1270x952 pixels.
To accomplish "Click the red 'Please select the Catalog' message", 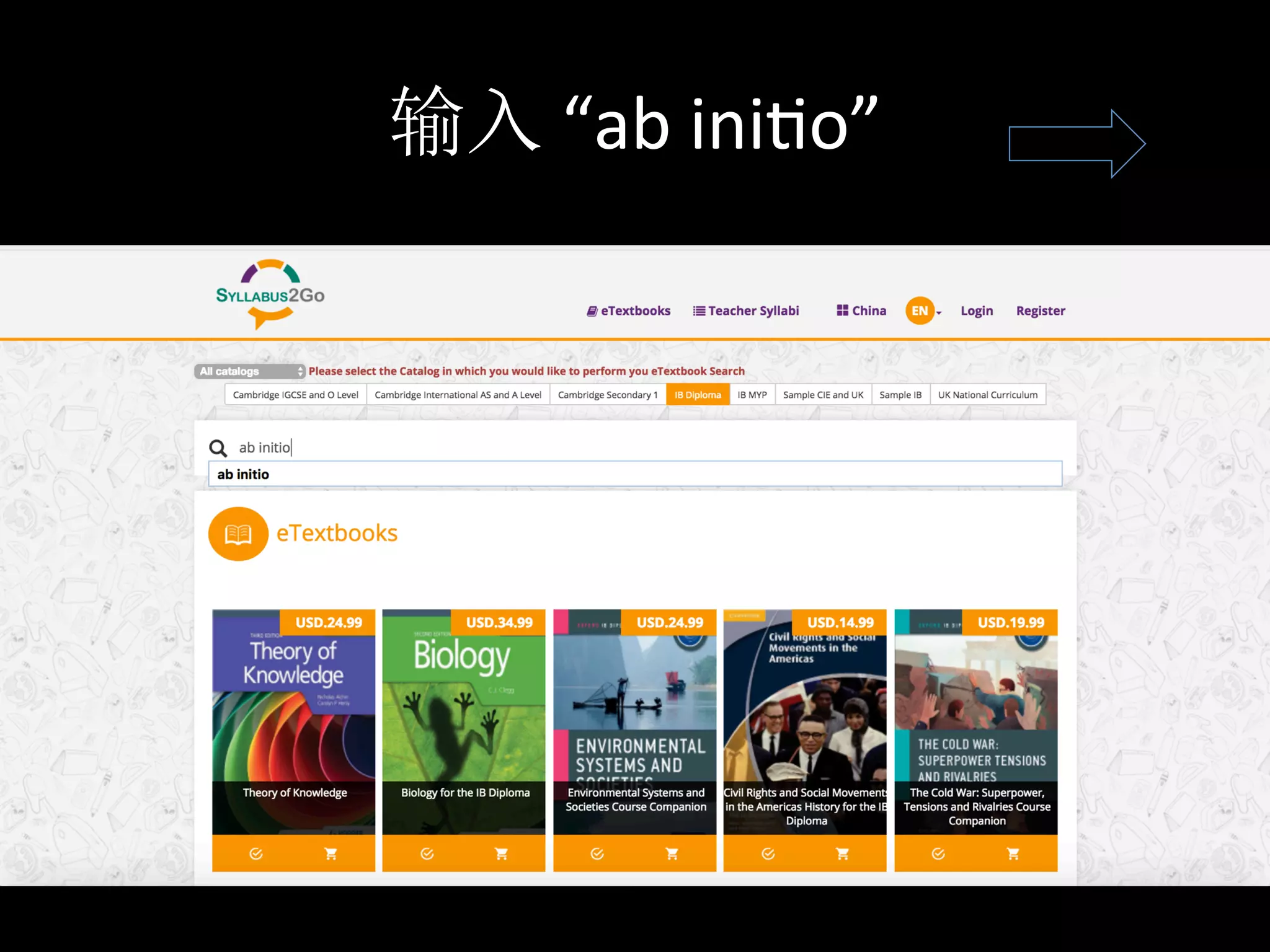I will point(526,371).
